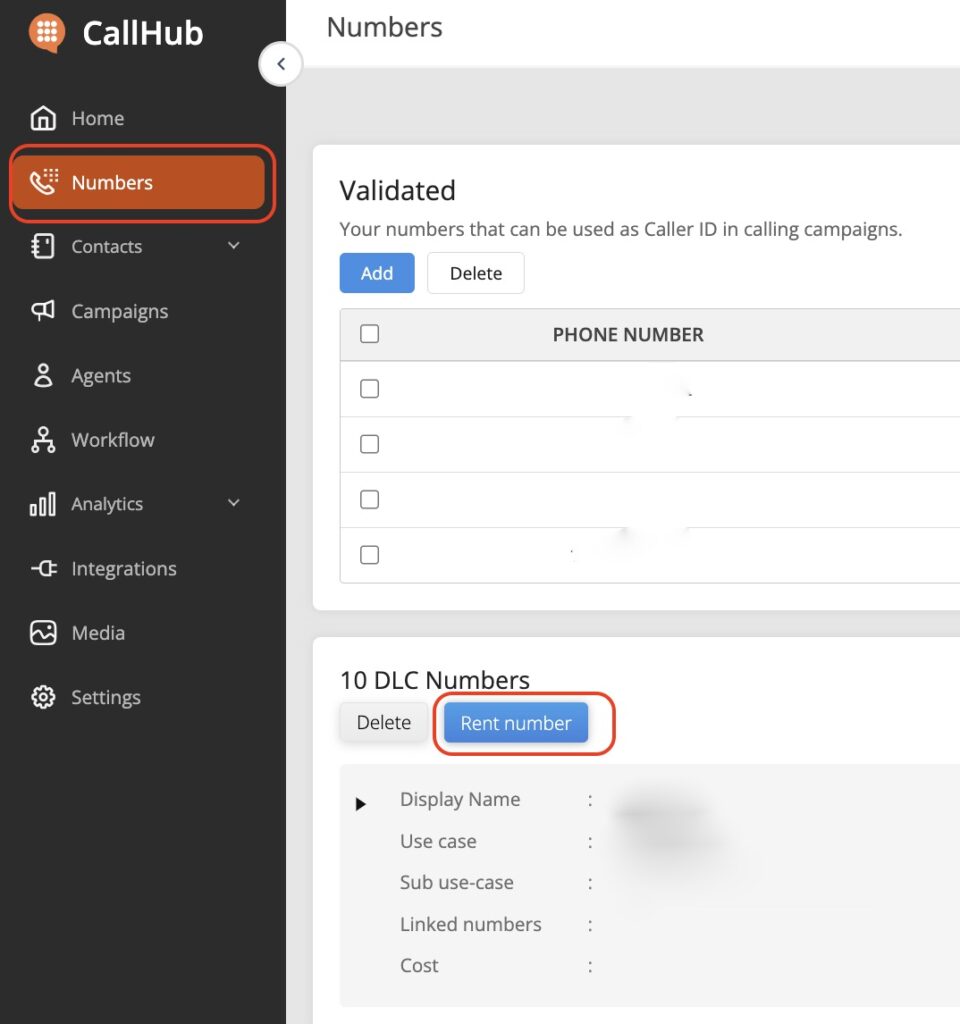This screenshot has height=1024, width=960.
Task: Expand the Contacts submenu chevron
Action: 234,246
